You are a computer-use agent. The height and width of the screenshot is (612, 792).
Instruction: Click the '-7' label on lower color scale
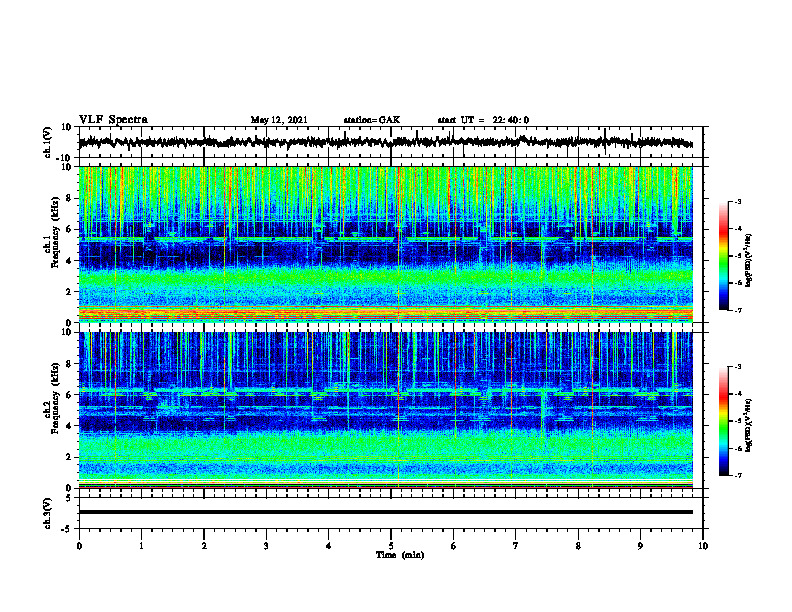[737, 475]
